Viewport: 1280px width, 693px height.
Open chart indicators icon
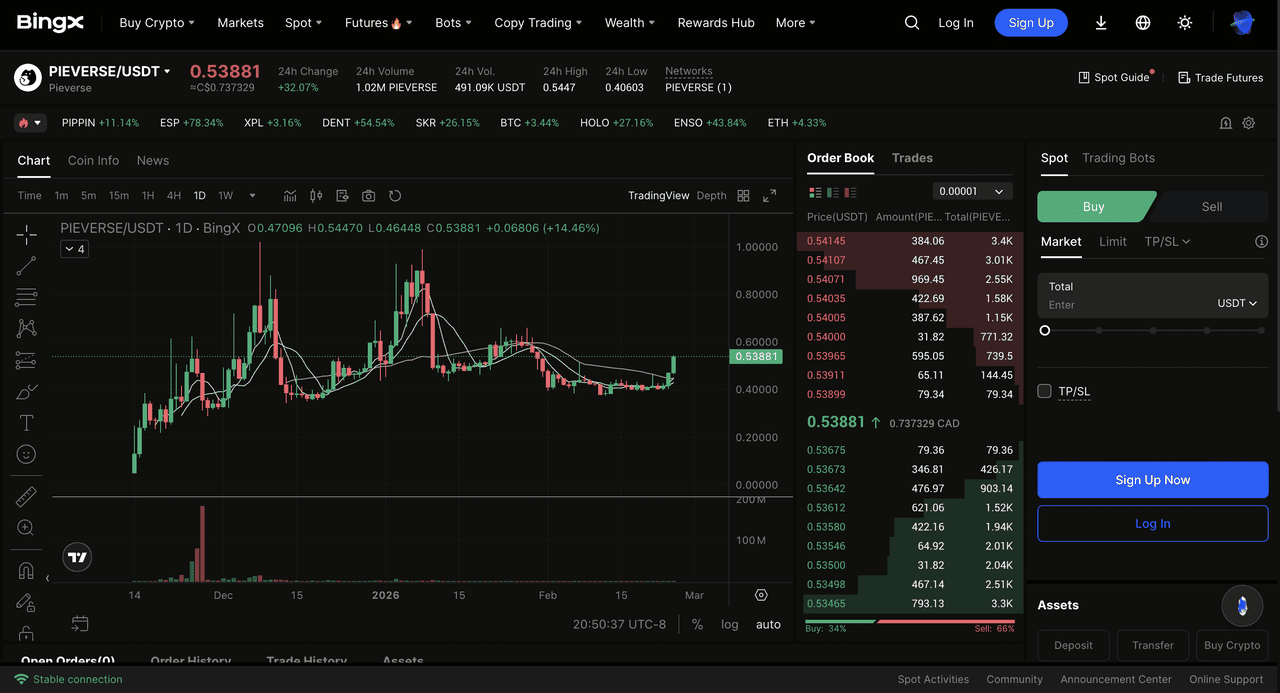click(x=290, y=196)
